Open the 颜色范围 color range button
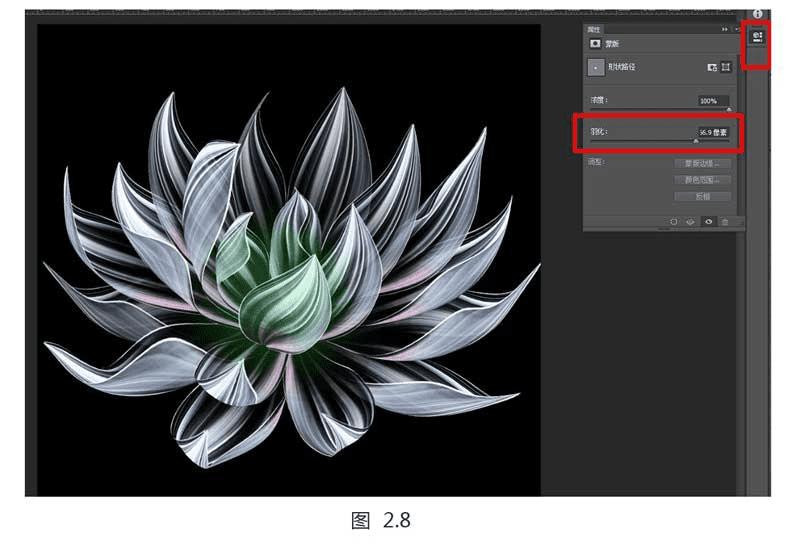 (702, 180)
